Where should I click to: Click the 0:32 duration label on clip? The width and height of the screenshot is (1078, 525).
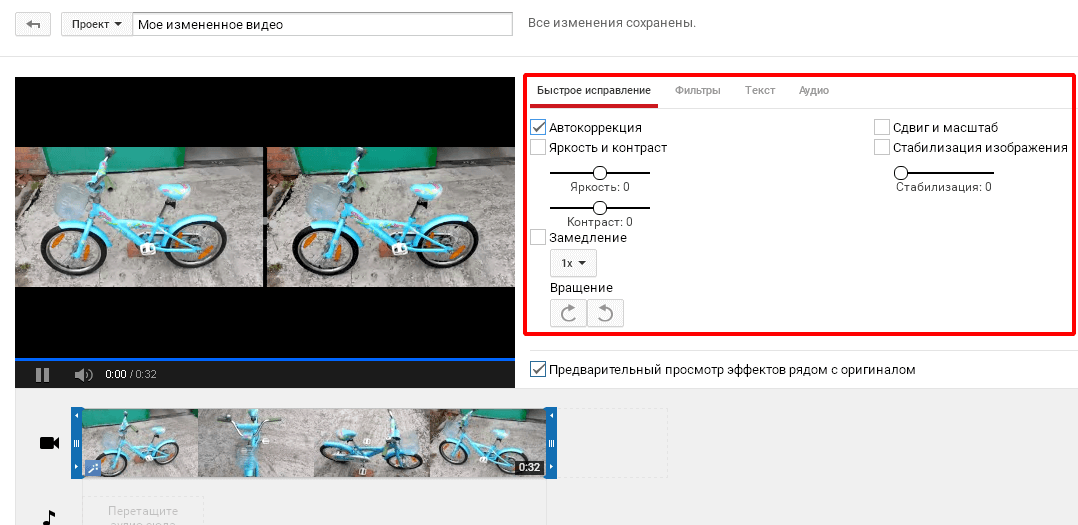point(529,467)
